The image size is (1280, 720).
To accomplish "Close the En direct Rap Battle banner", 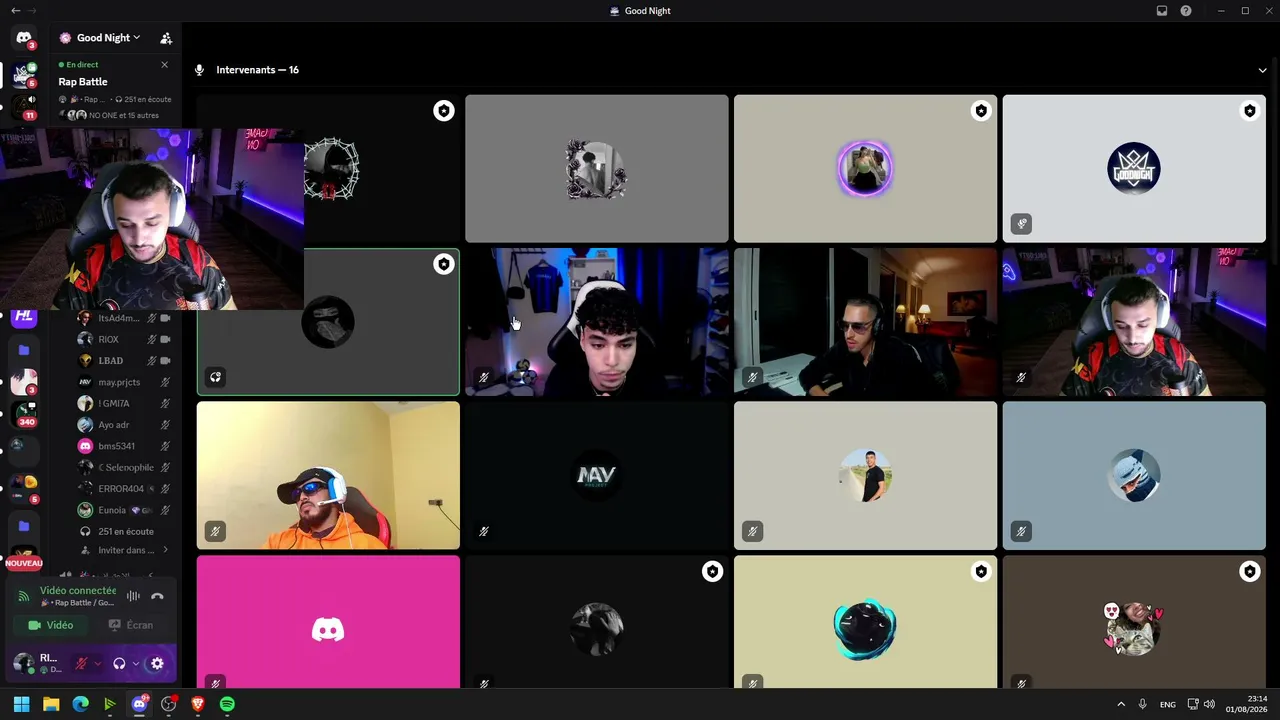I will pos(165,65).
